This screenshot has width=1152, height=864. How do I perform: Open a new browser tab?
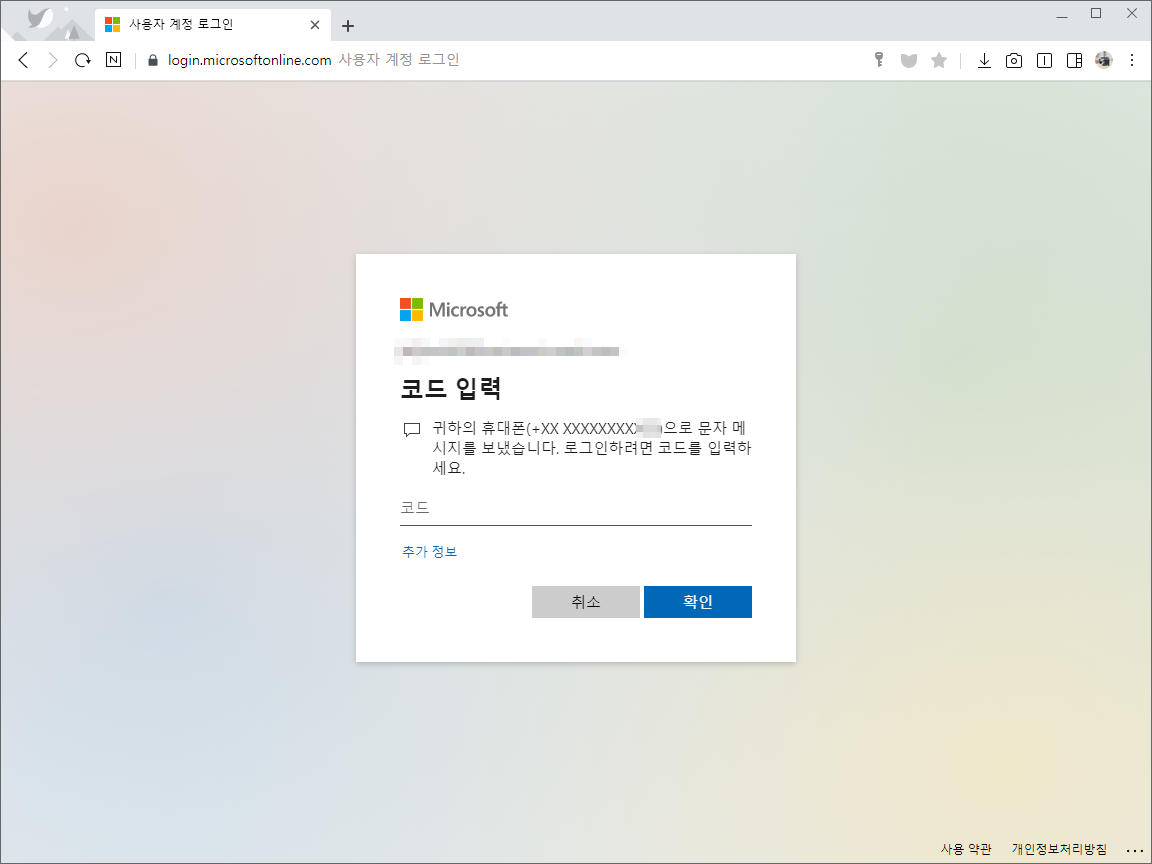(348, 26)
